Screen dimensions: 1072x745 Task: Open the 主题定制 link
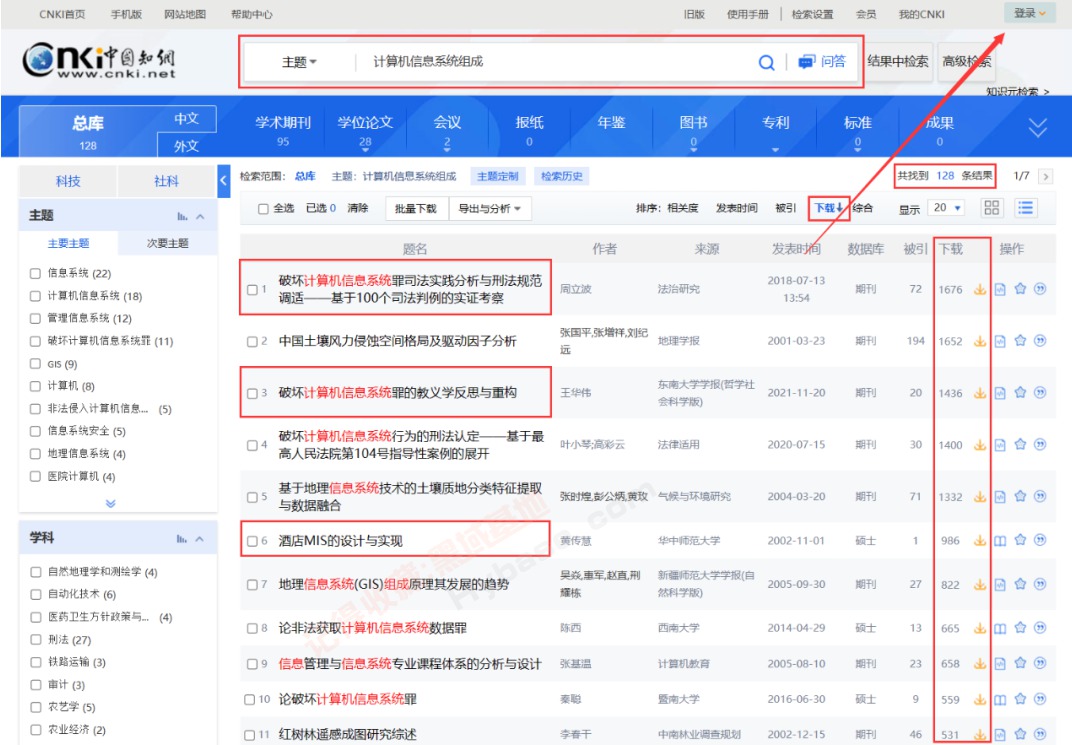click(498, 176)
